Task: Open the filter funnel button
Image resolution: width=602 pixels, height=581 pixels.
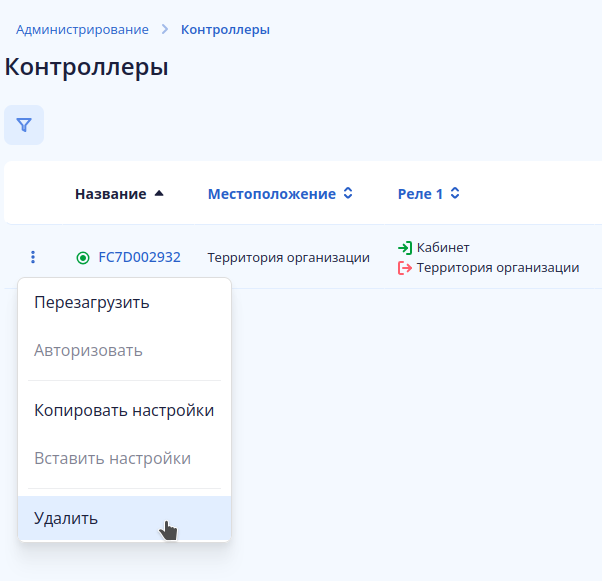Action: (x=24, y=125)
